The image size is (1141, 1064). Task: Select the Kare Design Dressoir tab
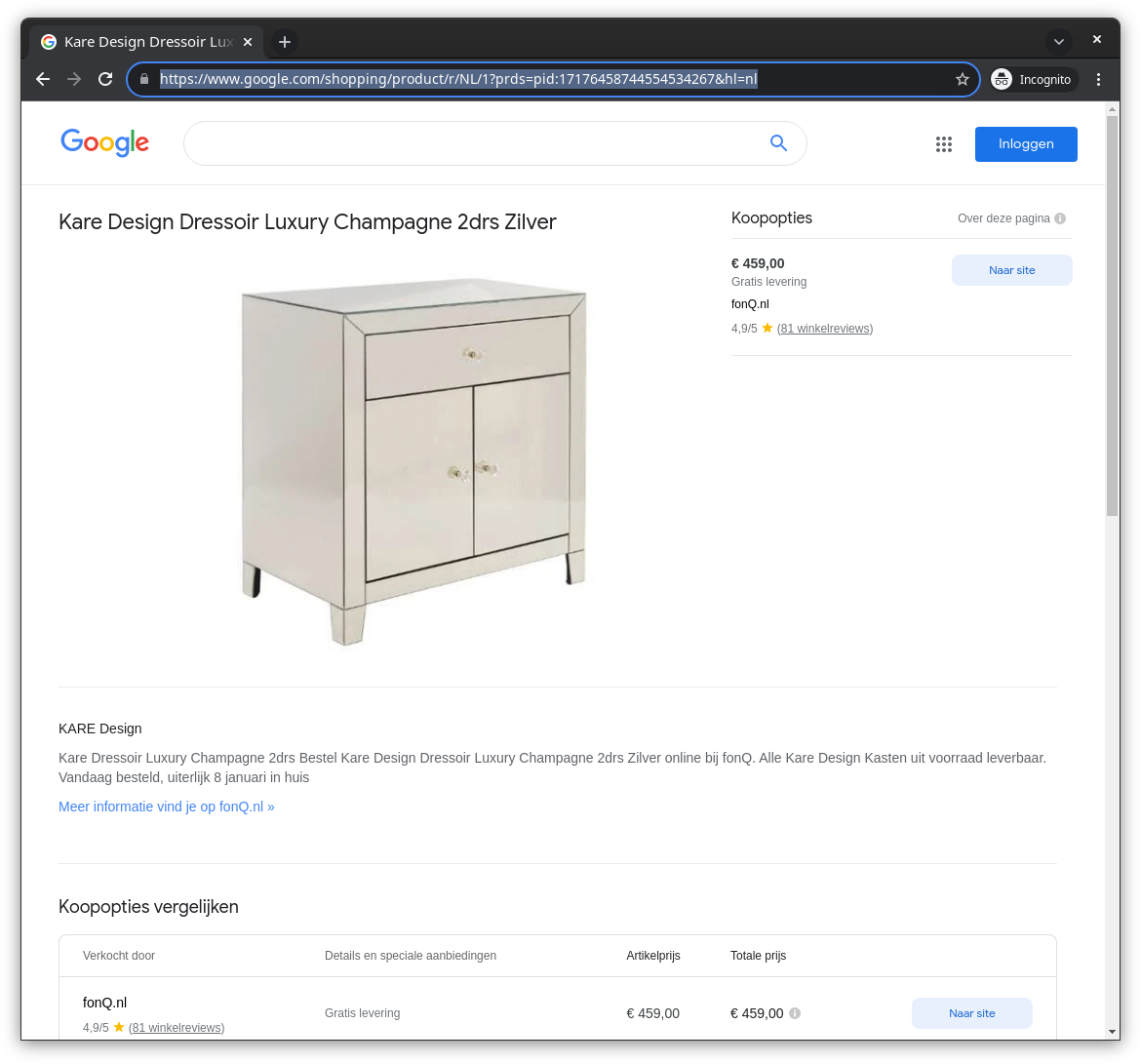pyautogui.click(x=145, y=42)
